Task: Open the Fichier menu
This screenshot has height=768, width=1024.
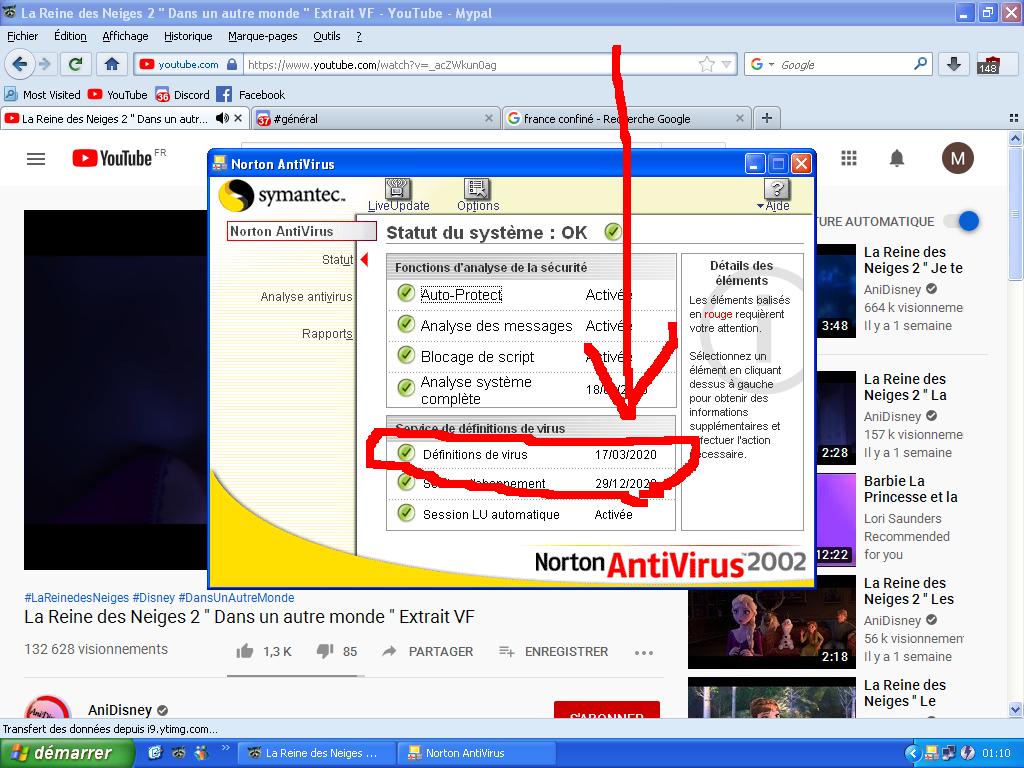Action: click(22, 37)
